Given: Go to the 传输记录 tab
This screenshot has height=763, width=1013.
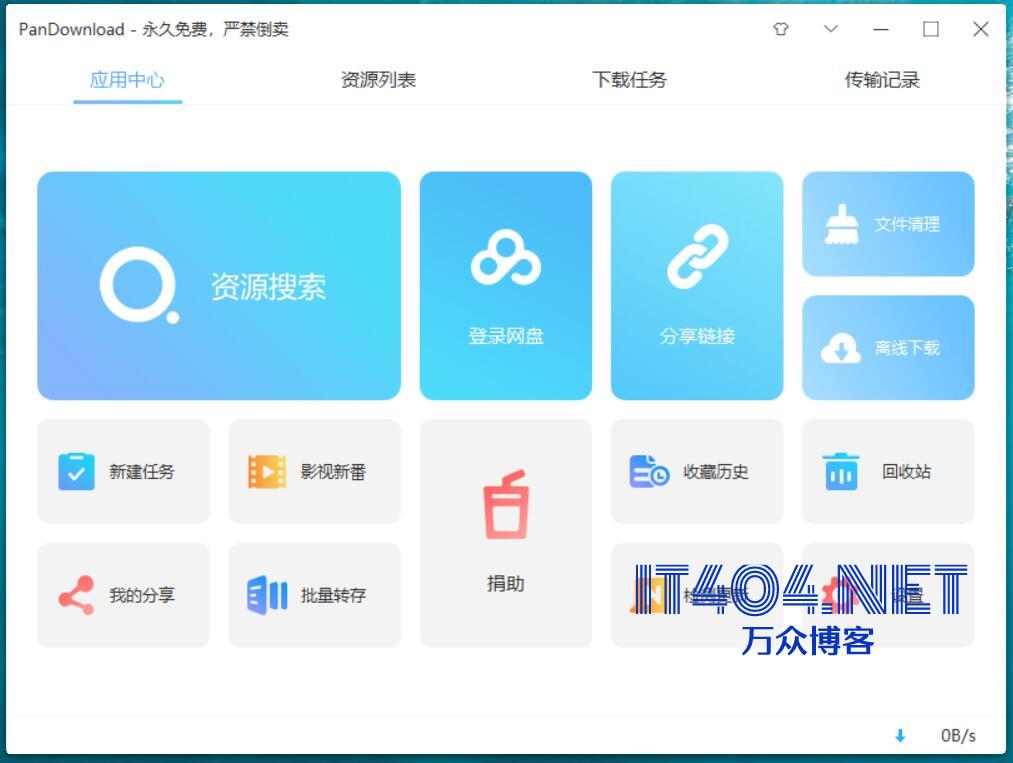Looking at the screenshot, I should [882, 80].
